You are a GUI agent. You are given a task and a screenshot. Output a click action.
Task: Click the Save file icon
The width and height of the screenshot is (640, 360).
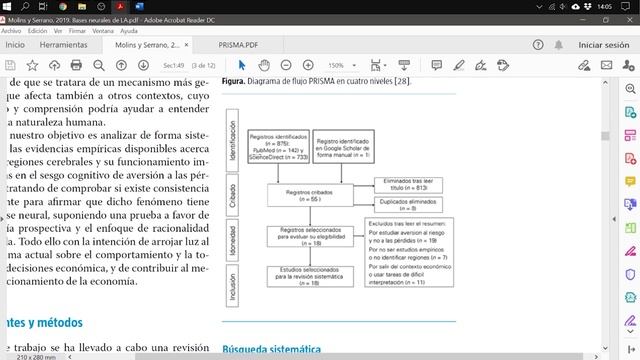tap(10, 65)
